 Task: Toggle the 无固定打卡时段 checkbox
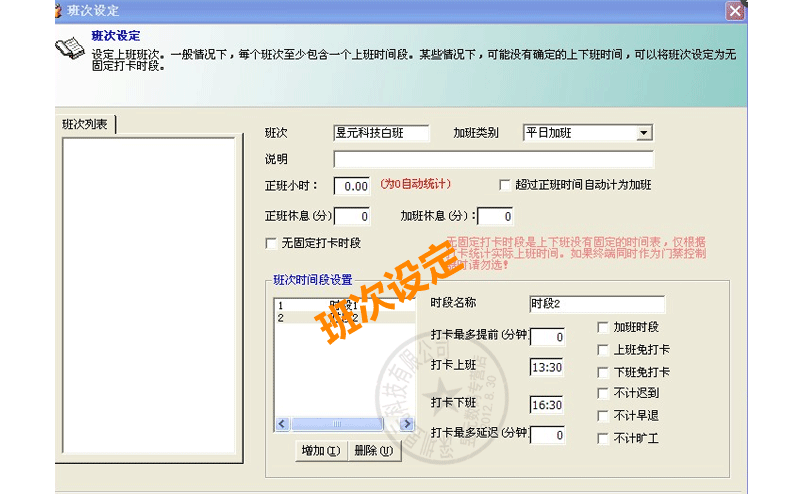[x=271, y=243]
